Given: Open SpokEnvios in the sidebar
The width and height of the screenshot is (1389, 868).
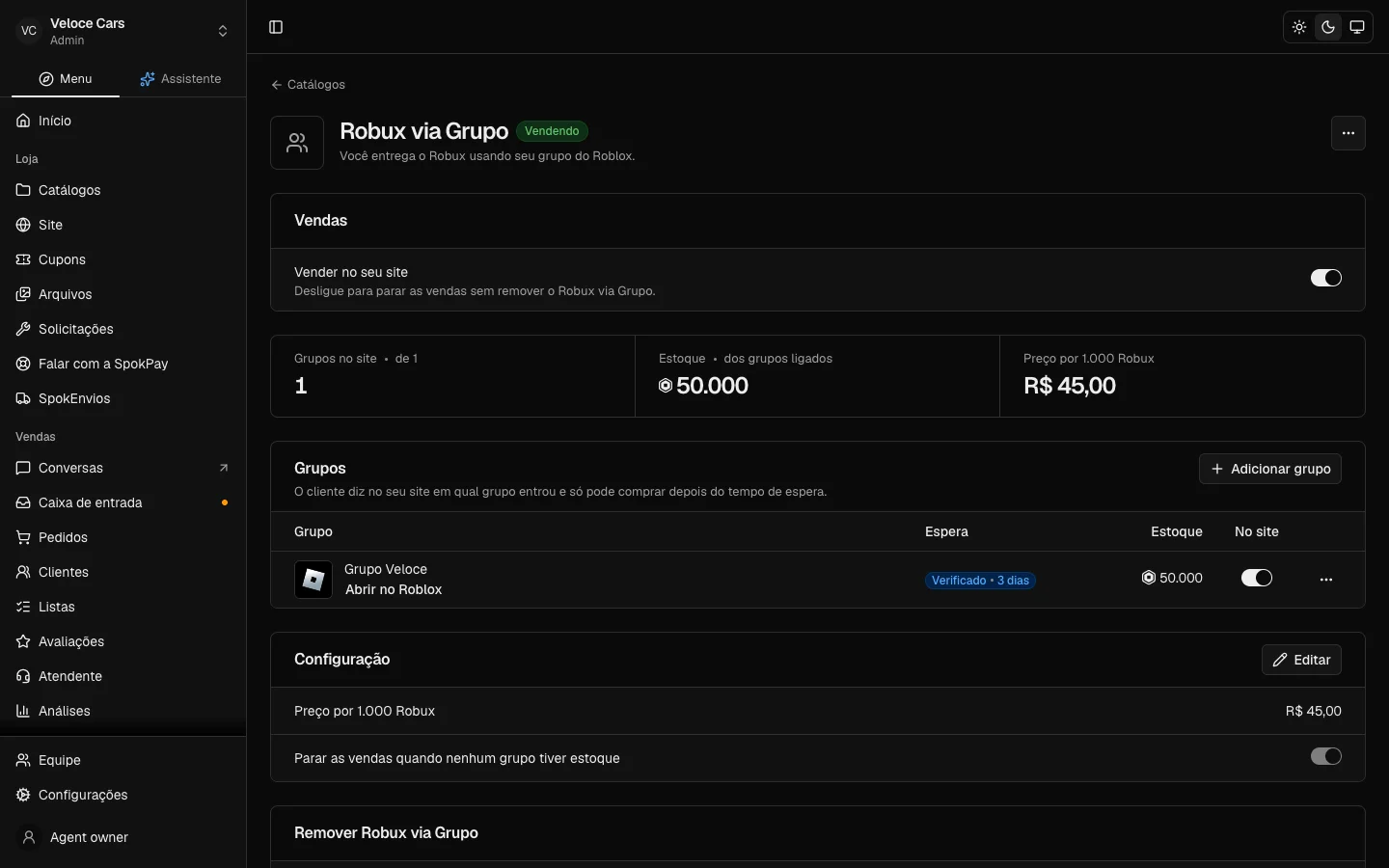Looking at the screenshot, I should coord(123,398).
